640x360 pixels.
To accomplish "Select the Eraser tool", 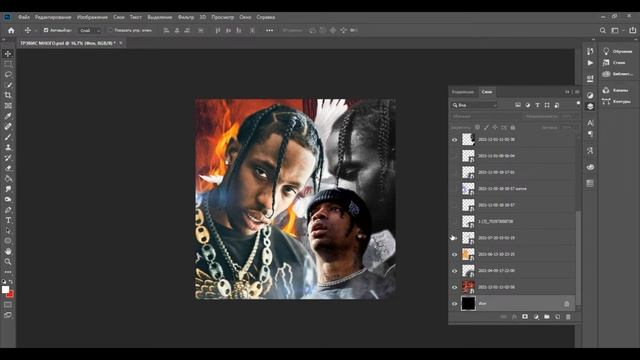I will 8,168.
